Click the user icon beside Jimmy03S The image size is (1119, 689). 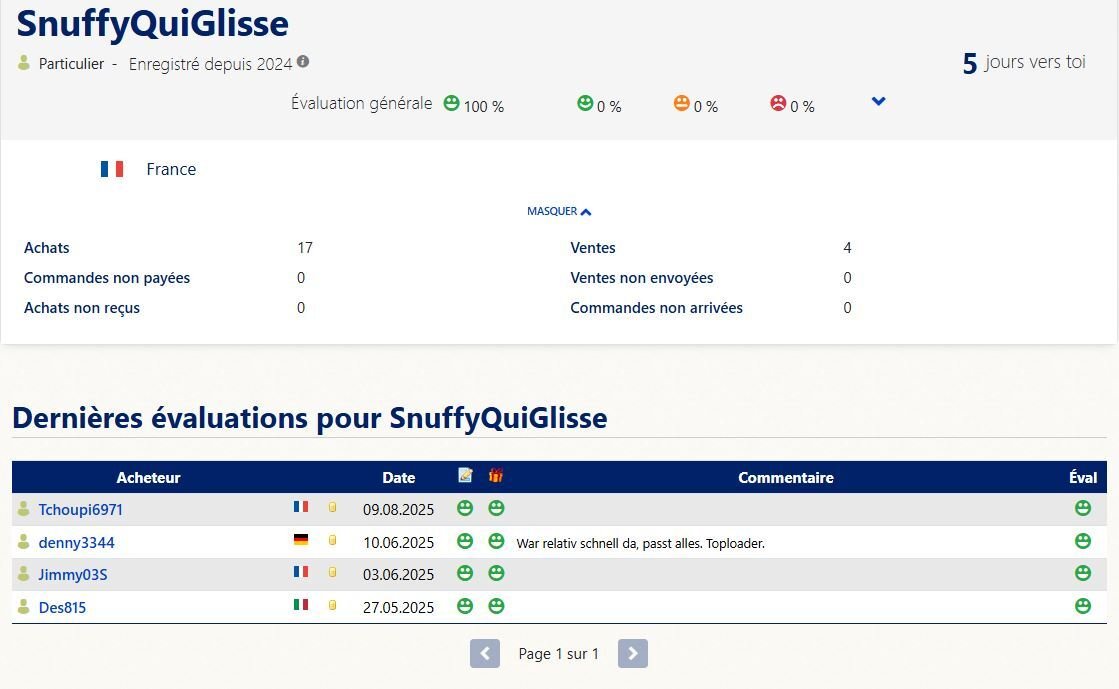click(24, 573)
